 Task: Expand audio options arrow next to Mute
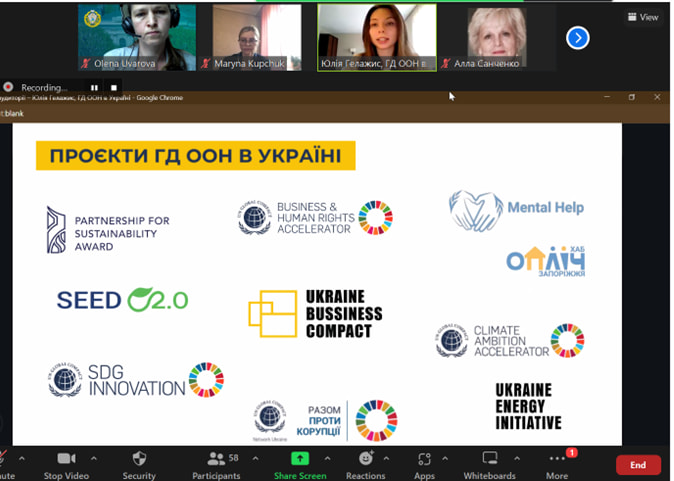22,459
